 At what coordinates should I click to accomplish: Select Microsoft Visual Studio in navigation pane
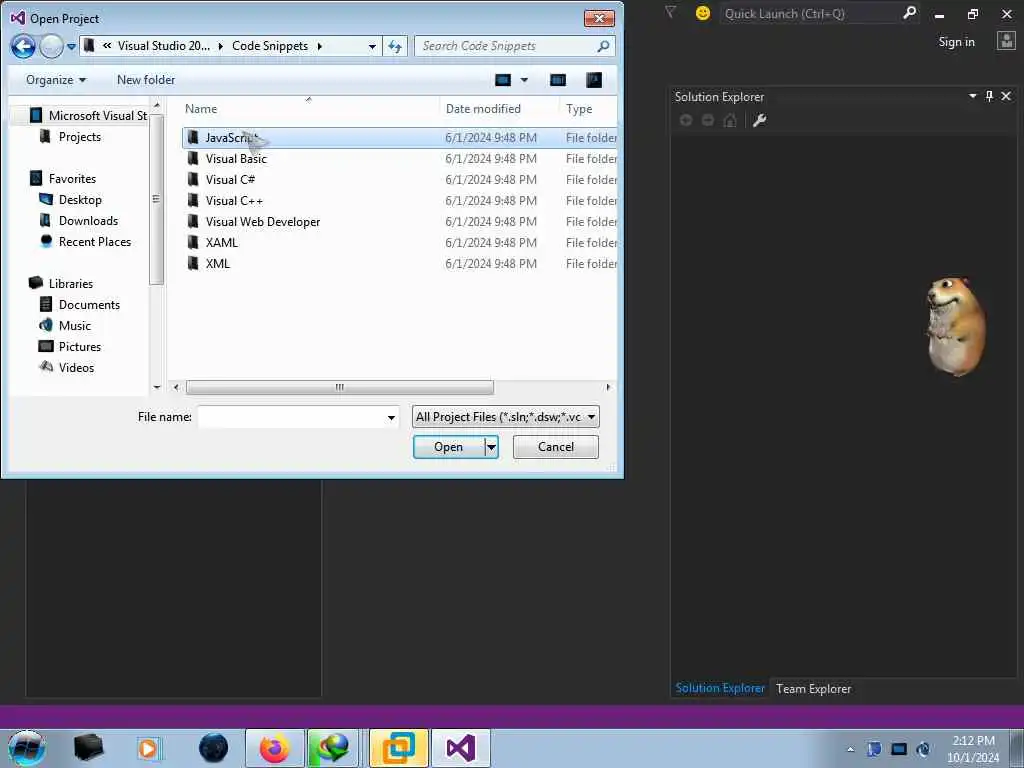(x=88, y=116)
